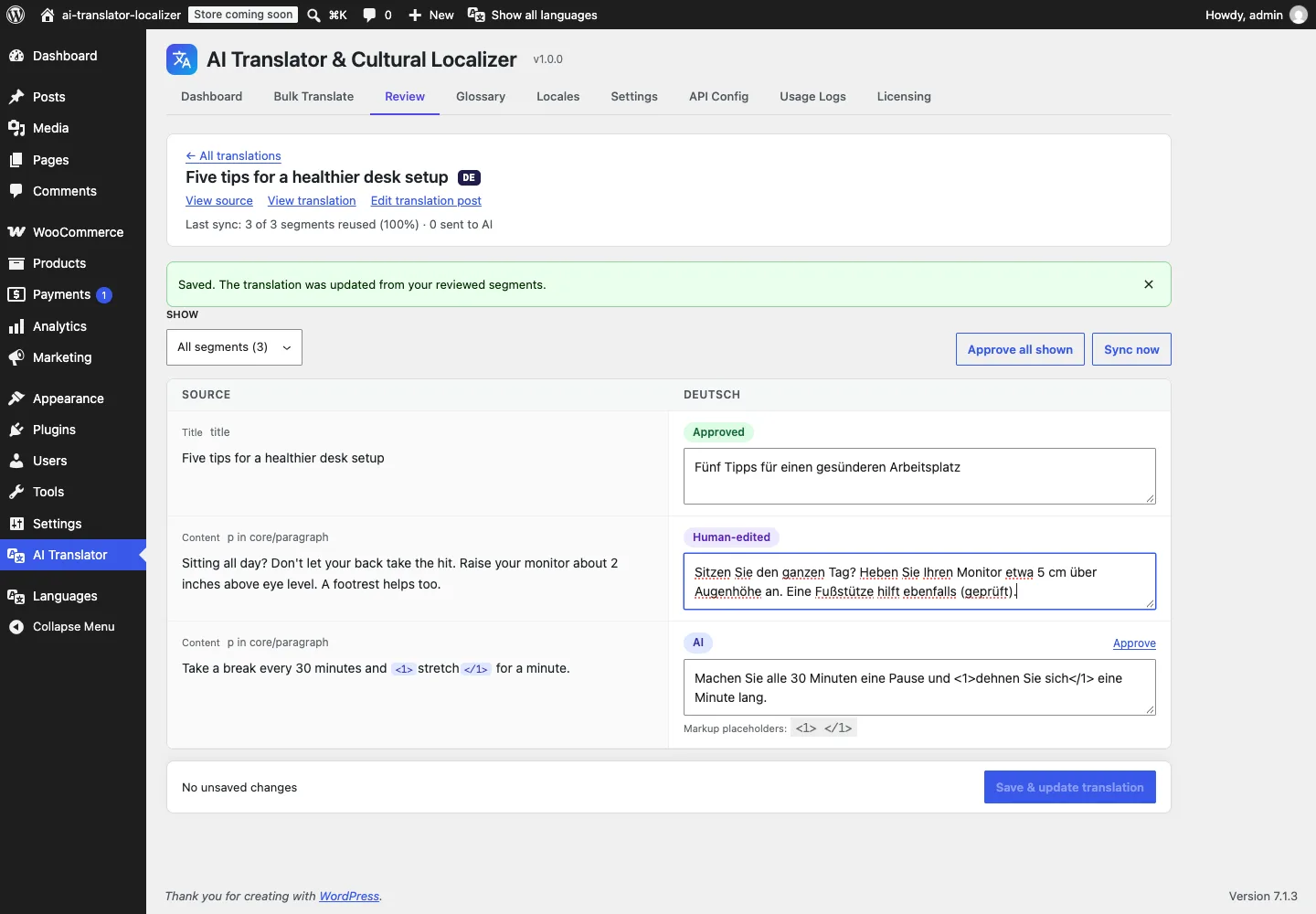Open the API Config tab

tap(718, 96)
